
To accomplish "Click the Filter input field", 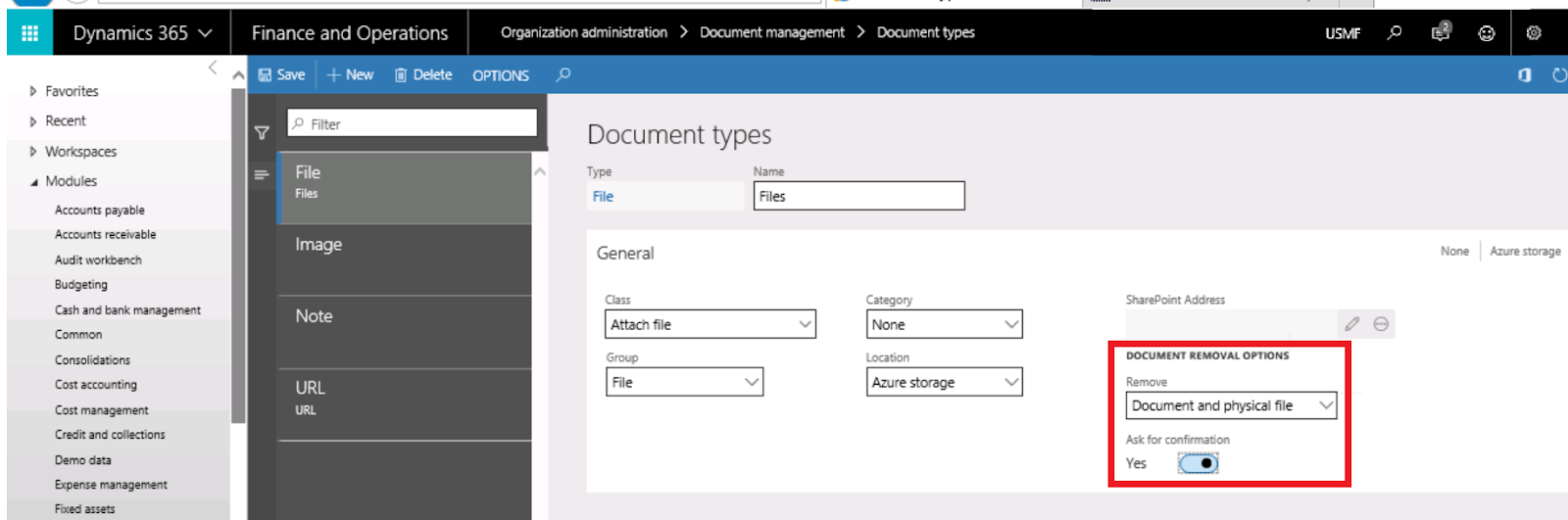I will (x=413, y=123).
